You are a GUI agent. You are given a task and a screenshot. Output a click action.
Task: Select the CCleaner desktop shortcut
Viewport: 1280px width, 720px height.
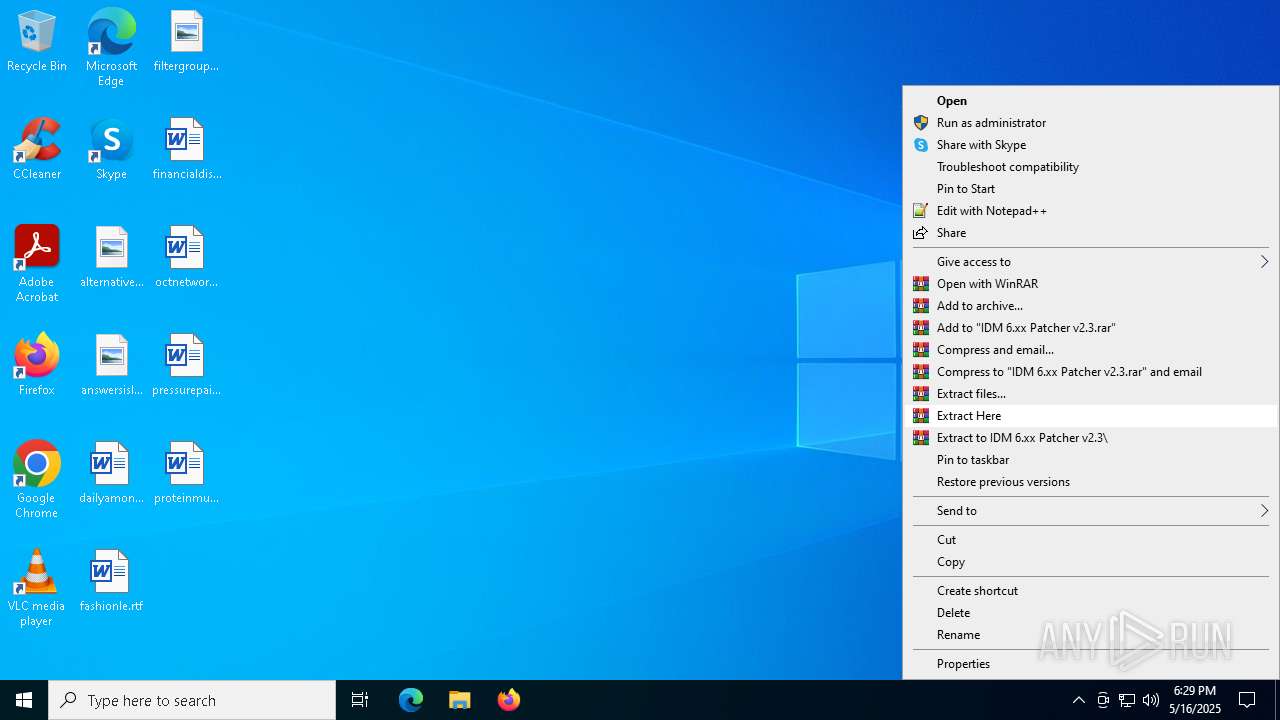(37, 150)
